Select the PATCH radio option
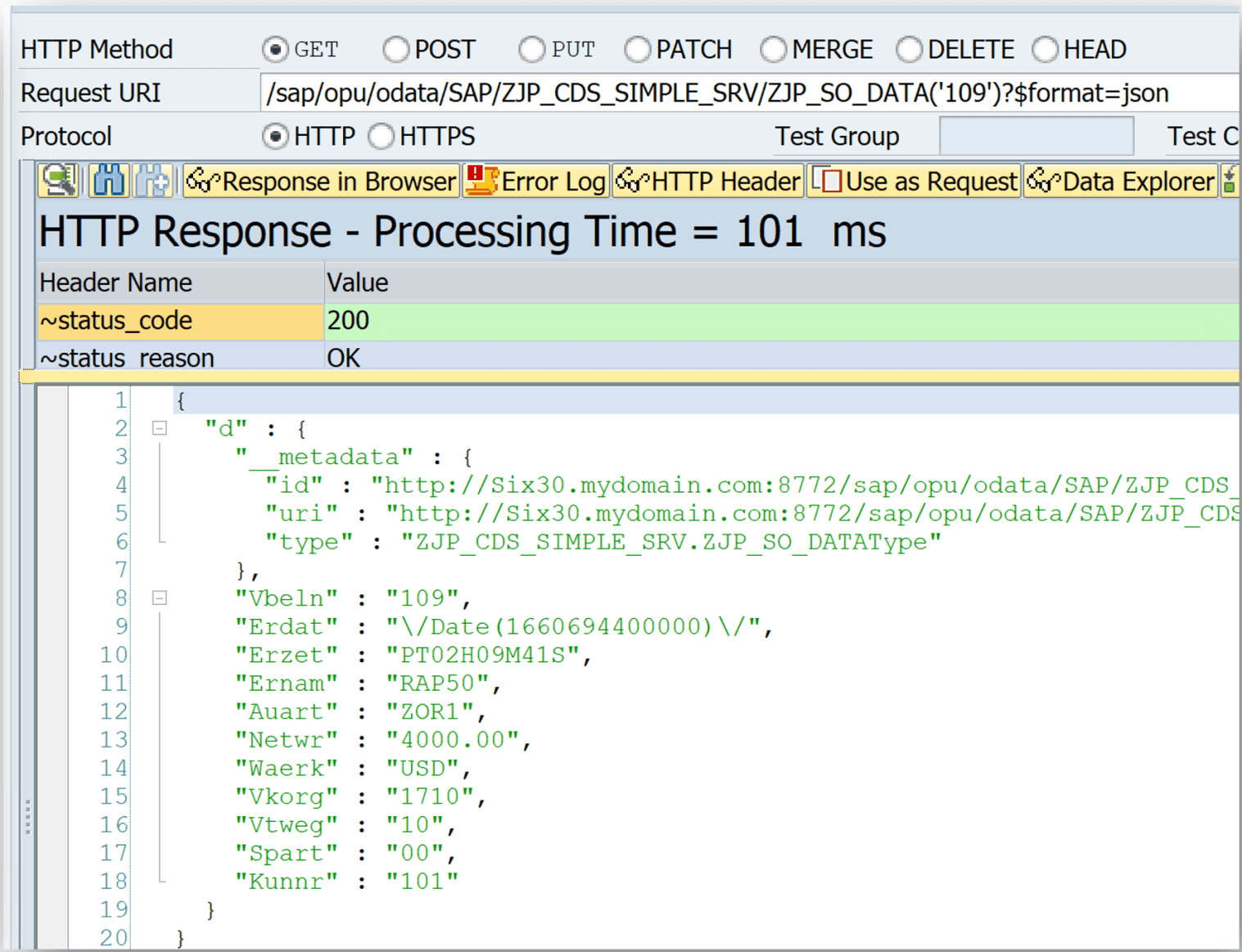Screen dimensions: 1242x952 click(637, 49)
